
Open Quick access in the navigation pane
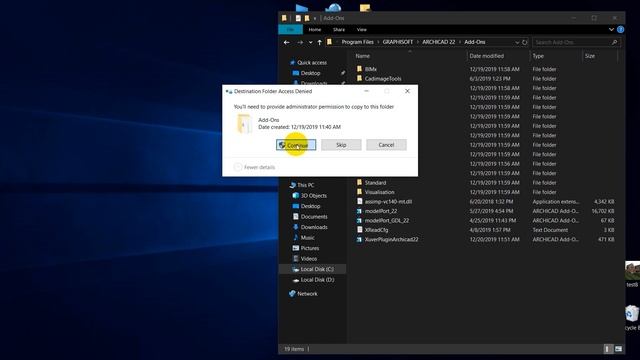[x=312, y=62]
